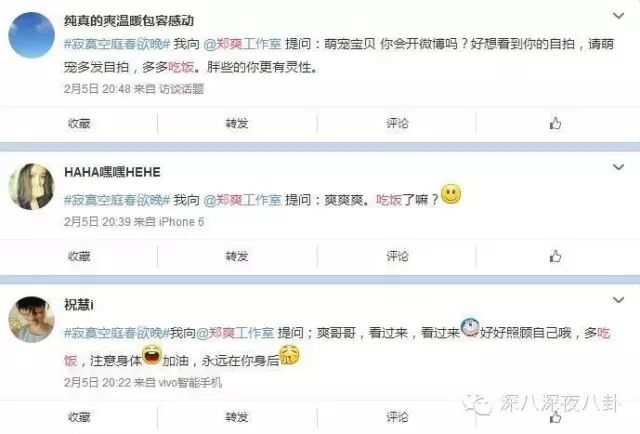Open the 访谈话题 source link in the first post
The height and width of the screenshot is (434, 640).
click(x=181, y=89)
